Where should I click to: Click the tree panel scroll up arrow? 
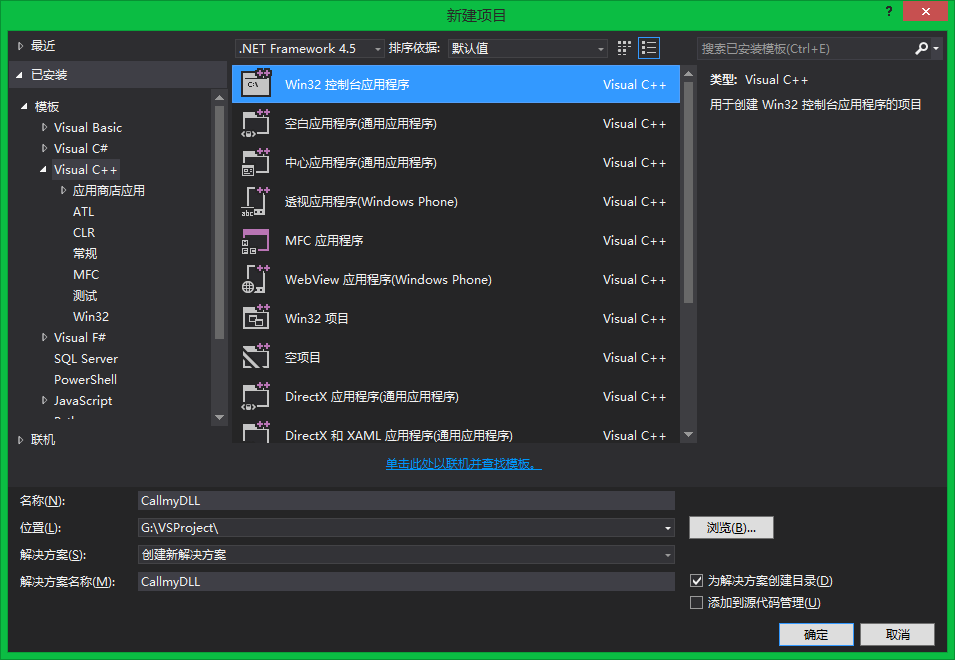coord(219,97)
